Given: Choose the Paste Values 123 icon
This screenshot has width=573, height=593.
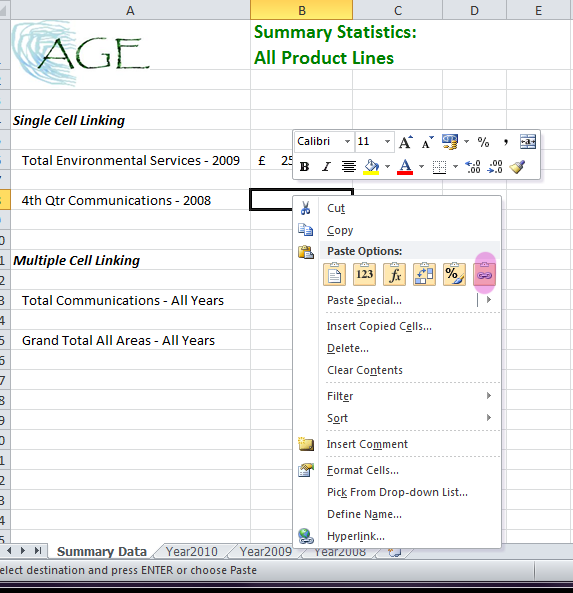Looking at the screenshot, I should [x=364, y=274].
